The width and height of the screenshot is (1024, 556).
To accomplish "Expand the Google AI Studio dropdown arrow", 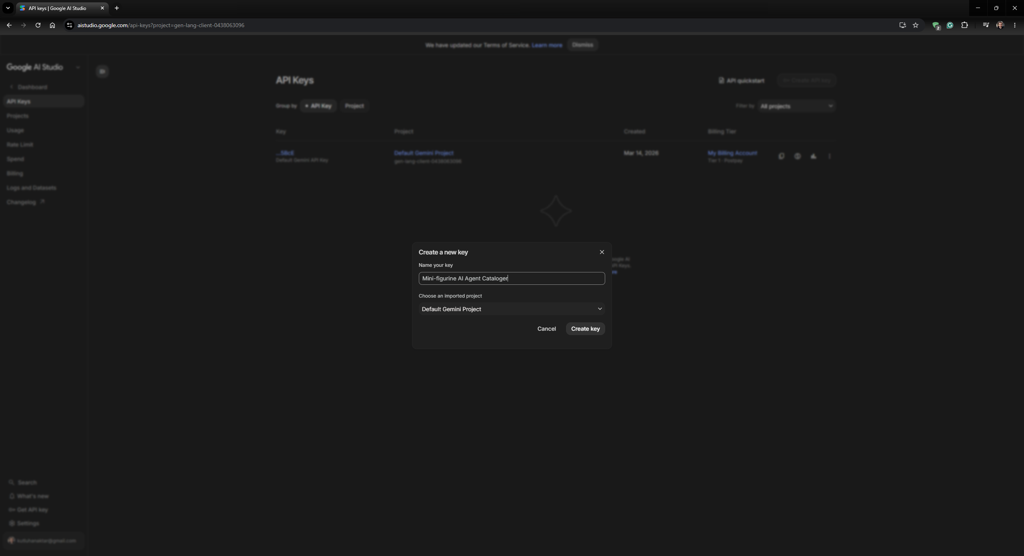I will (x=78, y=67).
